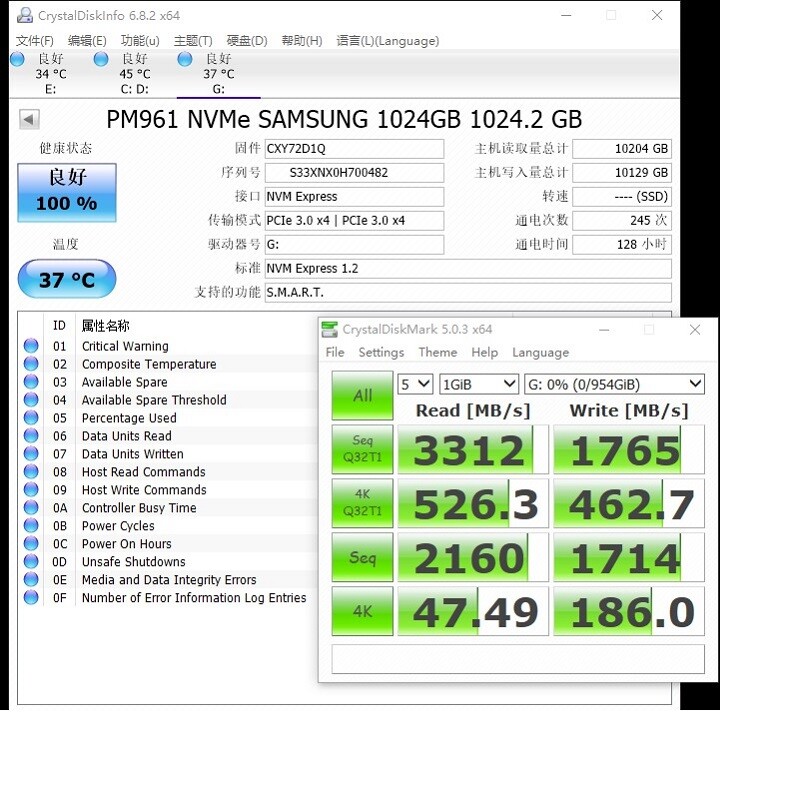Image resolution: width=800 pixels, height=800 pixels.
Task: Run the plain 4K benchmark
Action: point(362,611)
